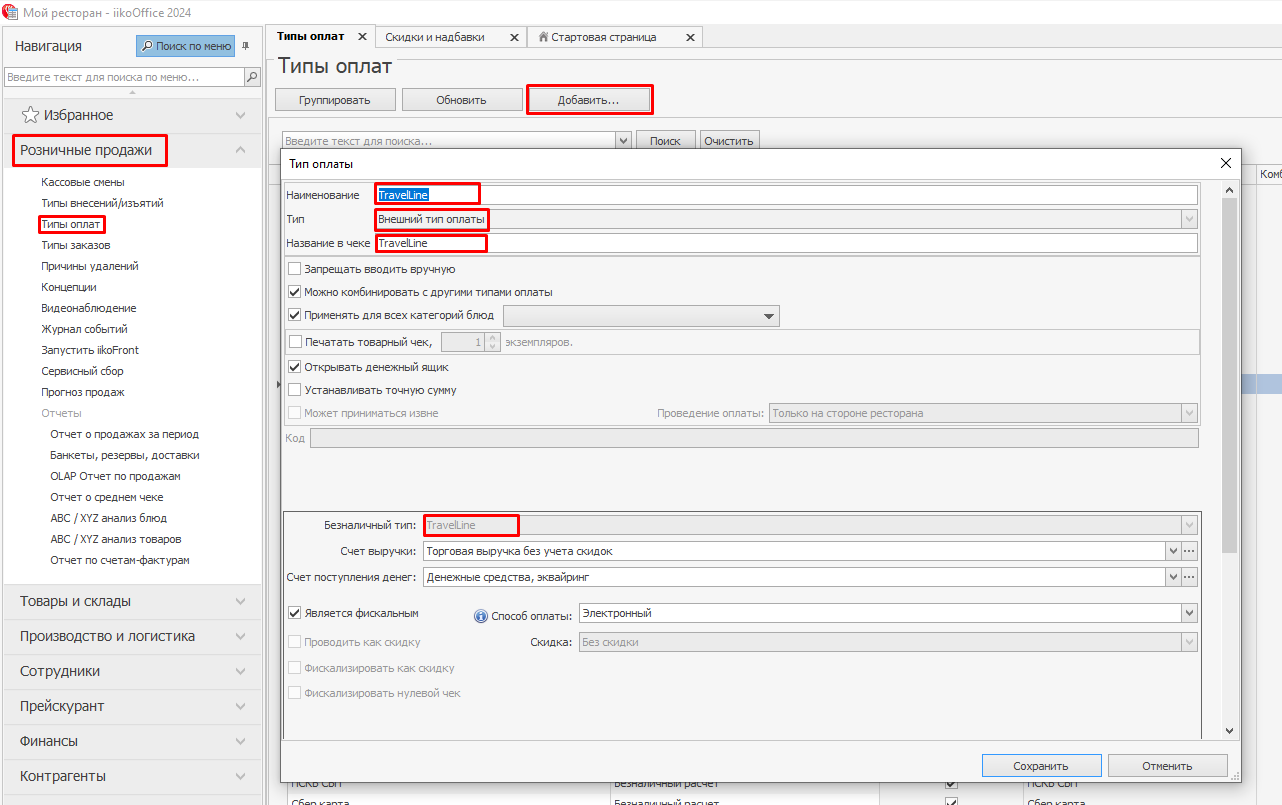Click the Поиск button
The height and width of the screenshot is (805, 1282).
665,141
